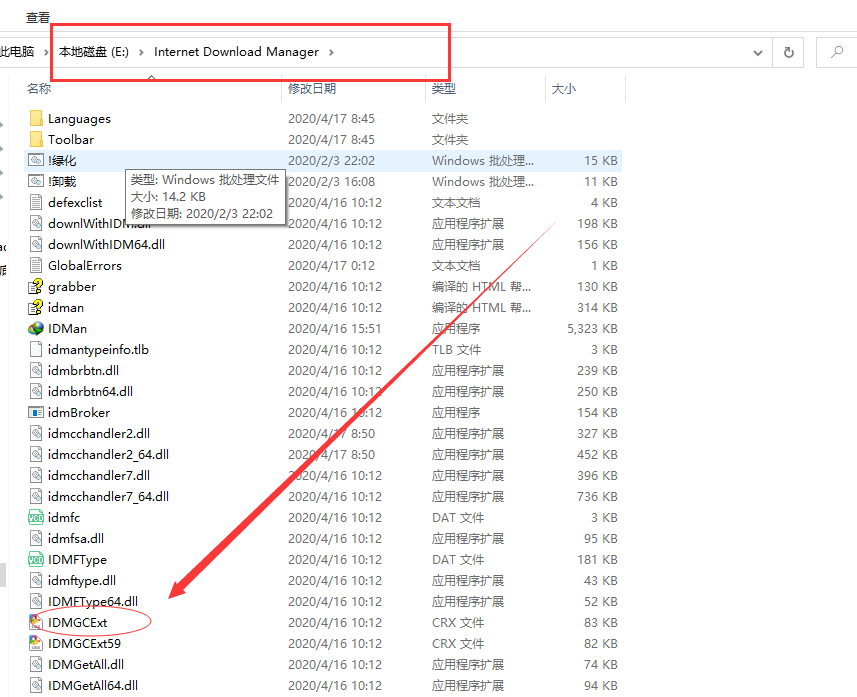This screenshot has width=857, height=697.
Task: Select the !卸载 batch file icon
Action: tap(36, 181)
